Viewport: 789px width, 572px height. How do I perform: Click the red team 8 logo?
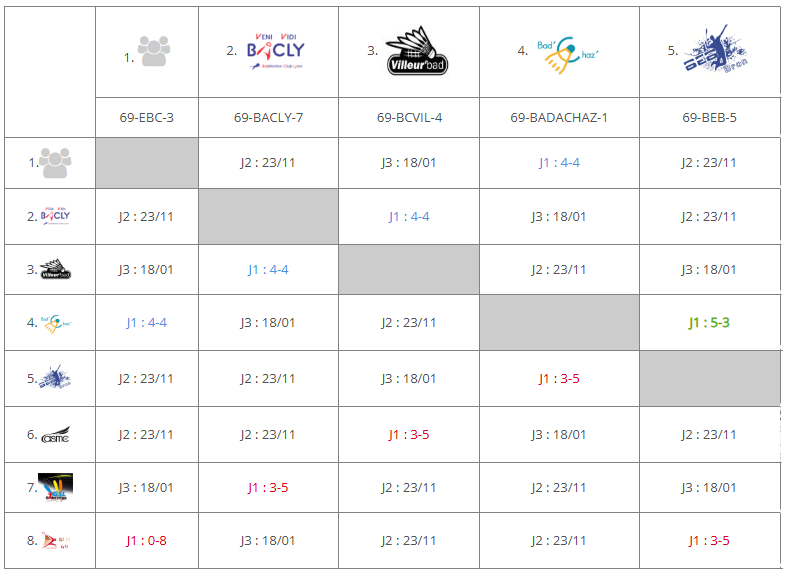(56, 540)
